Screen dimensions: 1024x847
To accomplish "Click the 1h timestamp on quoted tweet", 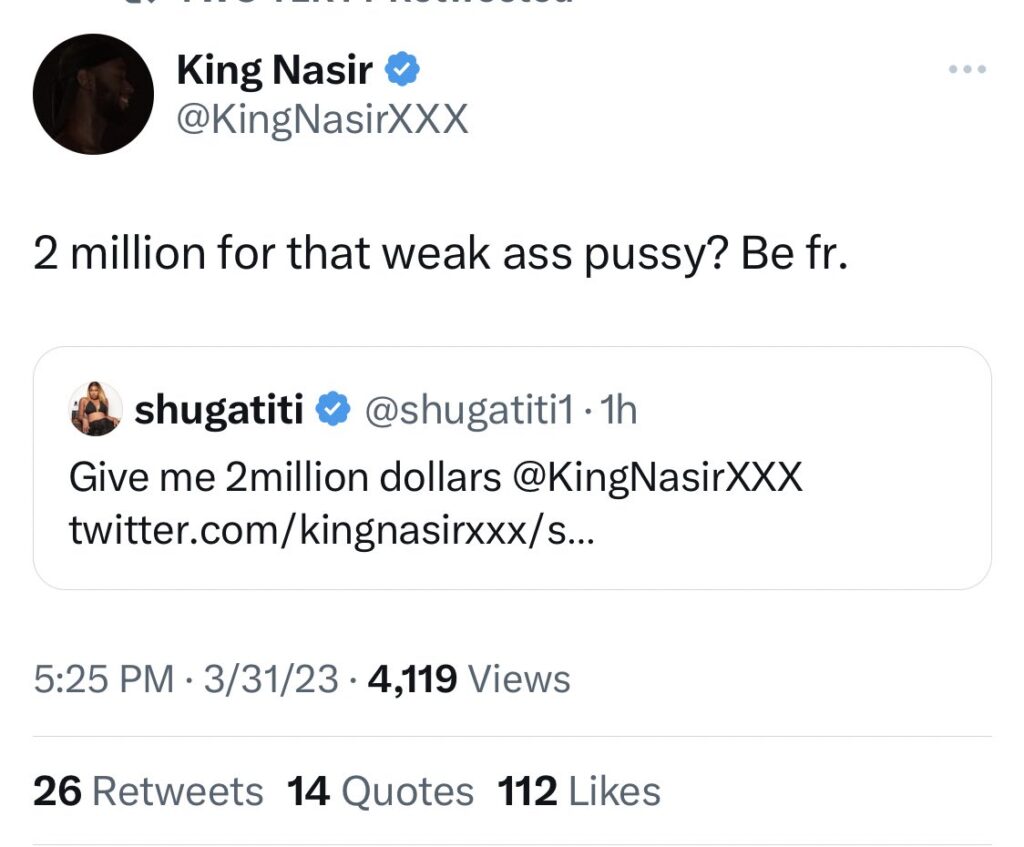I will (x=618, y=407).
